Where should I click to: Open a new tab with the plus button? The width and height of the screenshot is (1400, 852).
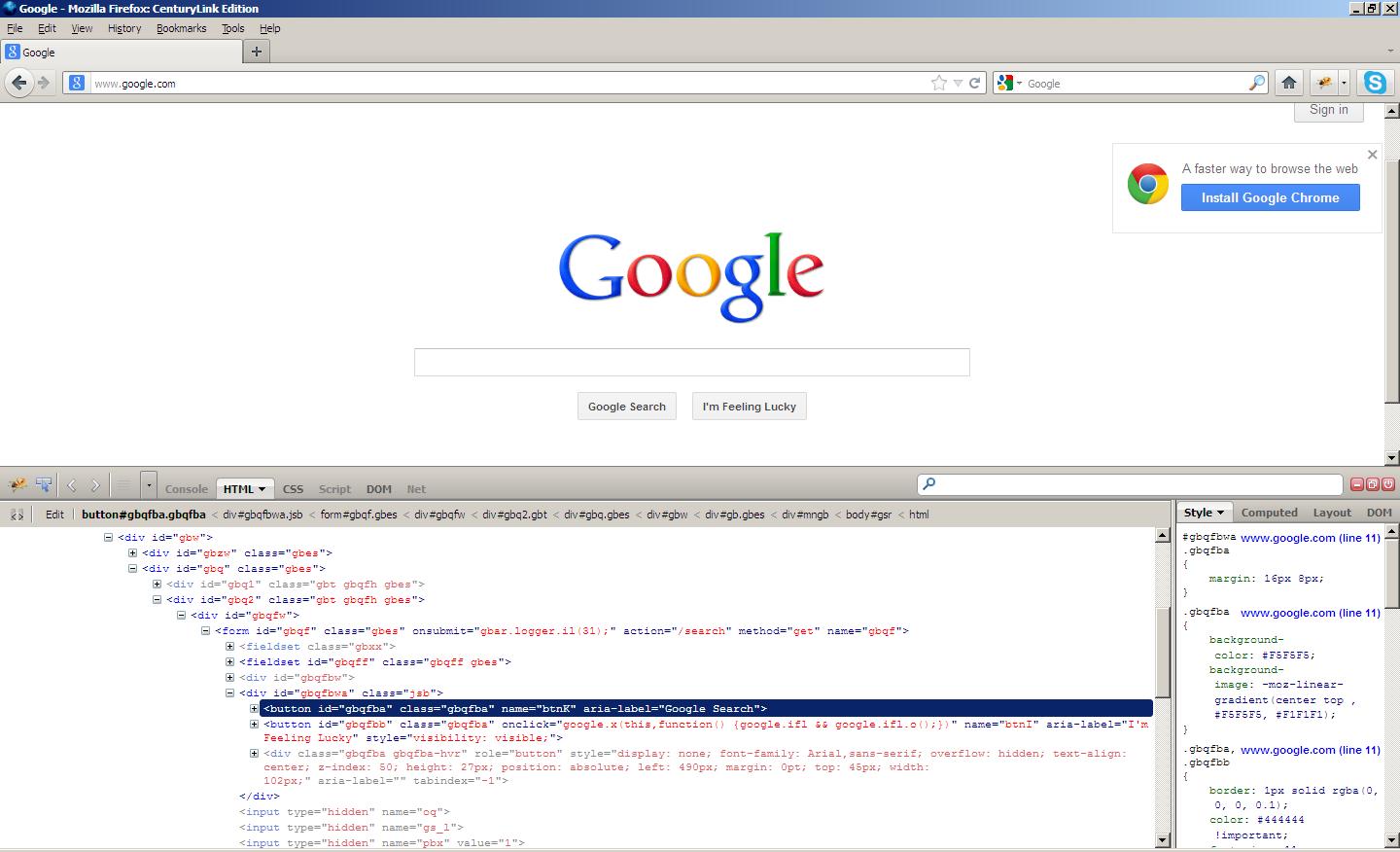pos(256,52)
